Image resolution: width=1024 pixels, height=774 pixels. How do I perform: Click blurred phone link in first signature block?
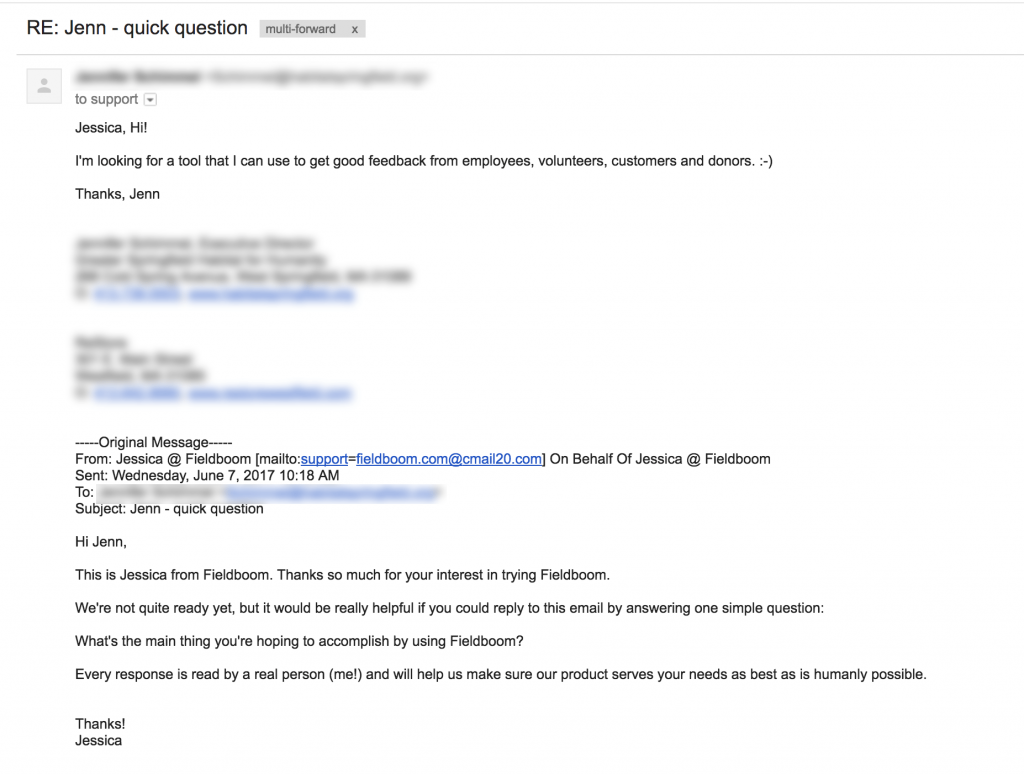pyautogui.click(x=137, y=295)
